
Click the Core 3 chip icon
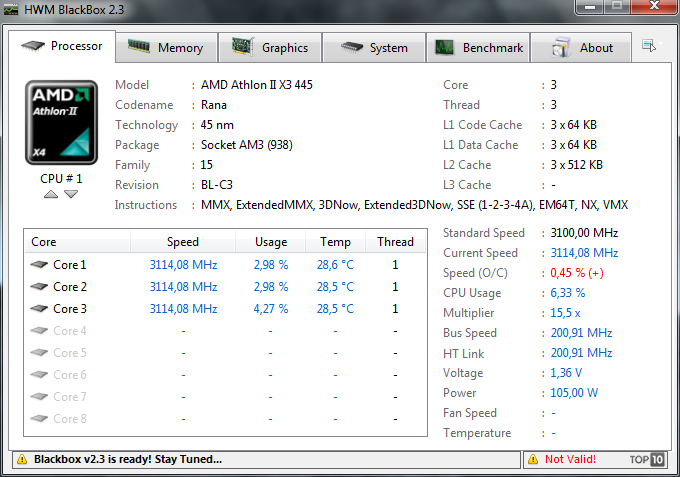(39, 309)
